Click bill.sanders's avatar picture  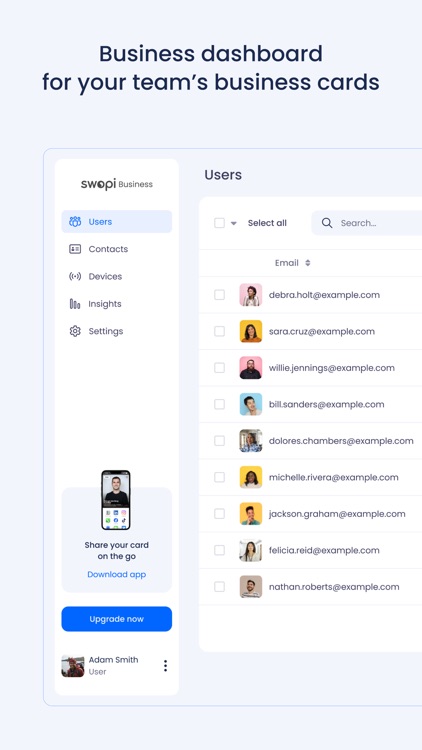251,404
